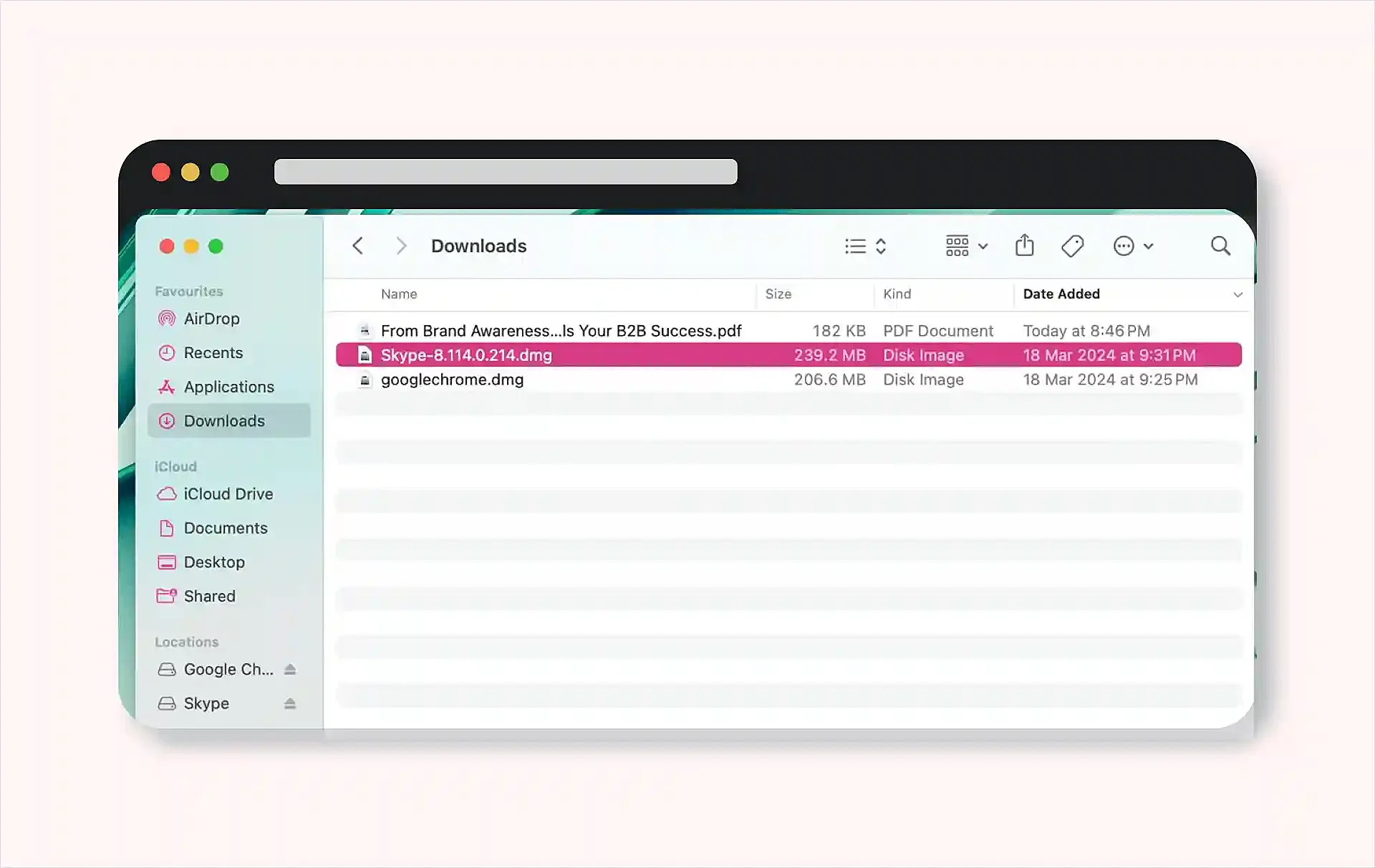Click 18 Mar 2024 at 9:31 PM cell
Screen dimensions: 1375x868
coord(1109,355)
